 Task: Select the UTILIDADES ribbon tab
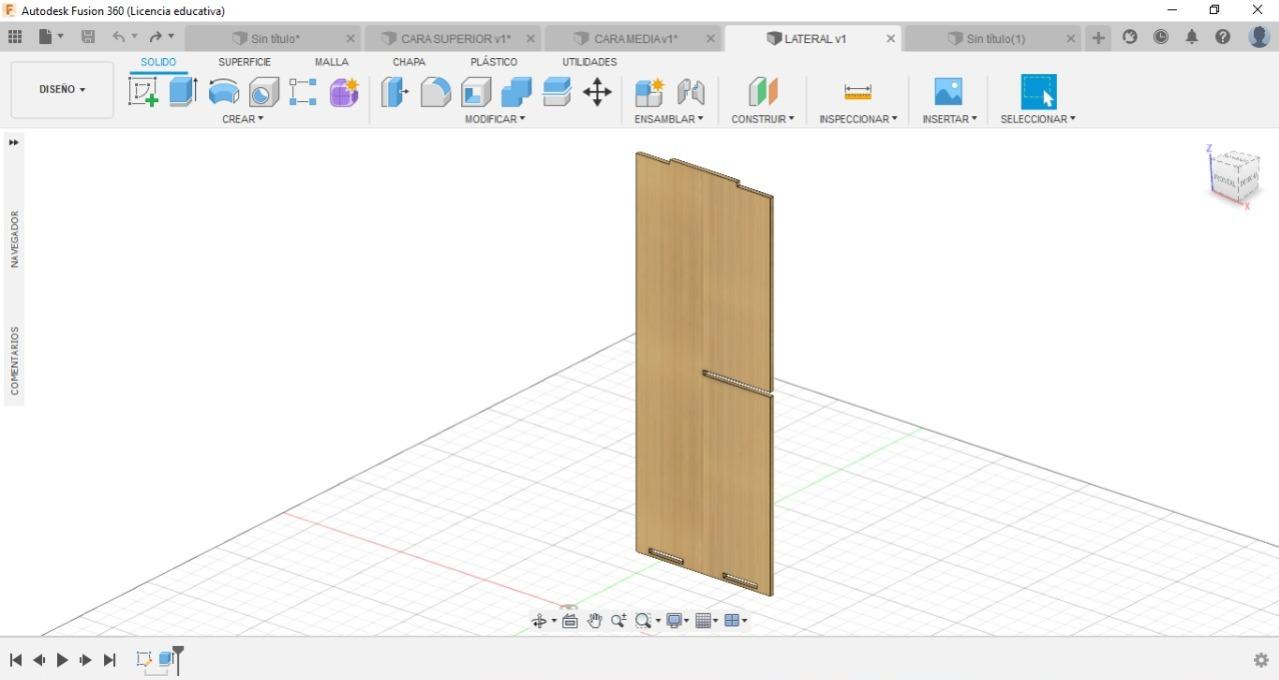589,62
